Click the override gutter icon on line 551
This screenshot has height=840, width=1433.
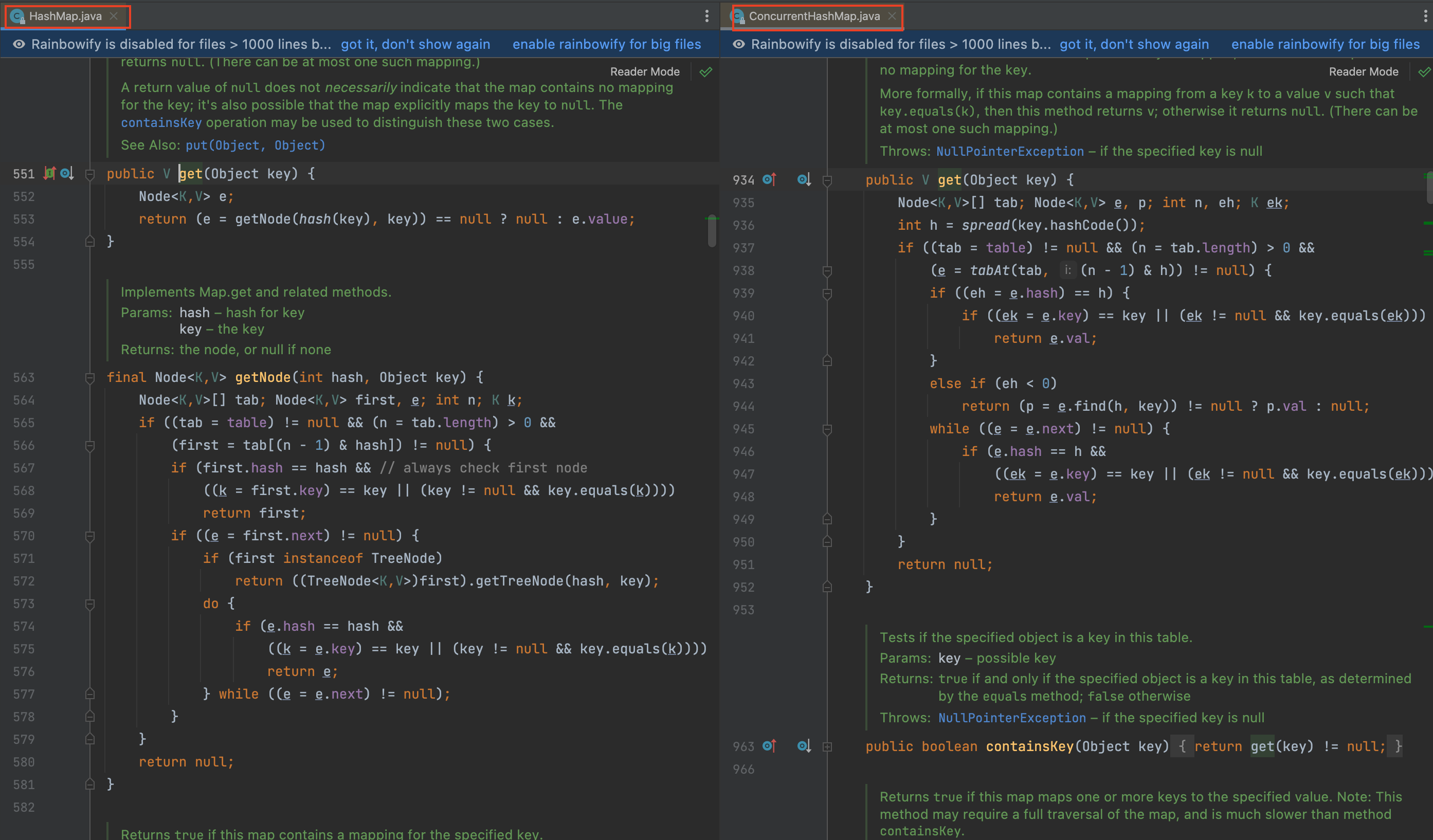49,173
